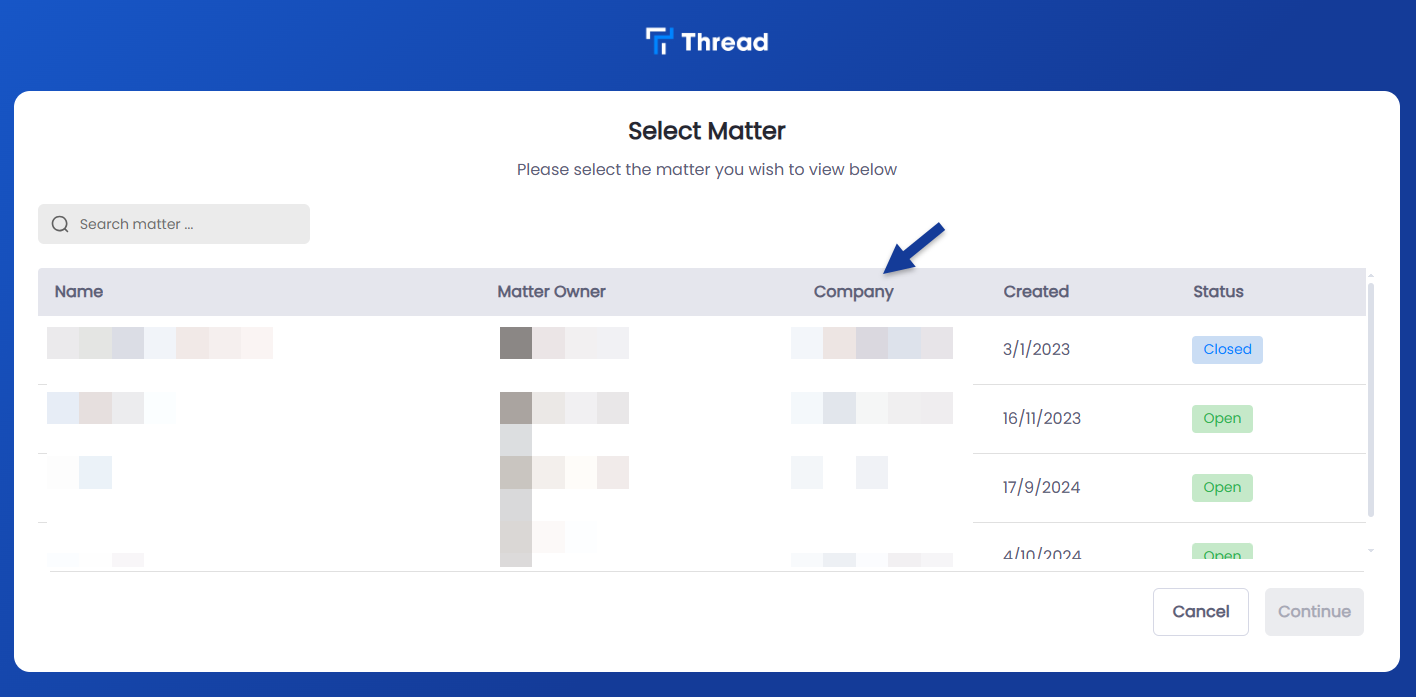1416x697 pixels.
Task: Click the Cancel button
Action: [x=1201, y=612]
